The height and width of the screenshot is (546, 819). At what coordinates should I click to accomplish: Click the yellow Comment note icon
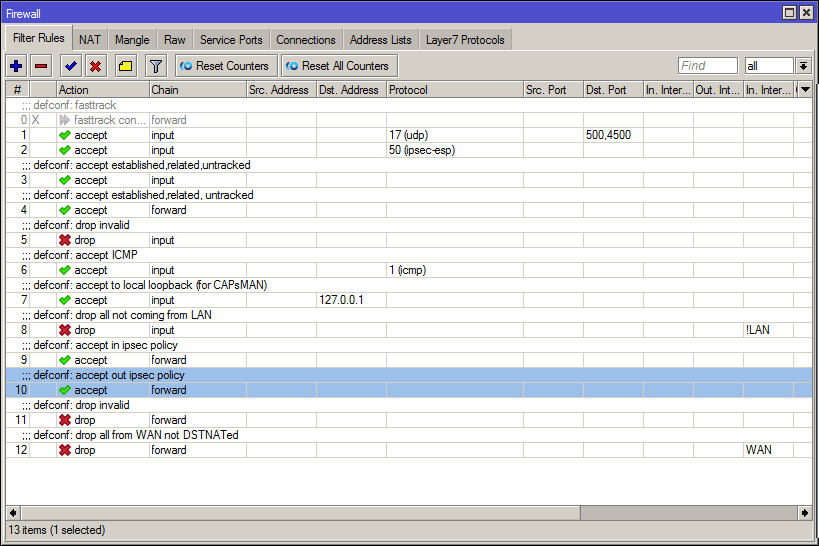click(x=125, y=66)
